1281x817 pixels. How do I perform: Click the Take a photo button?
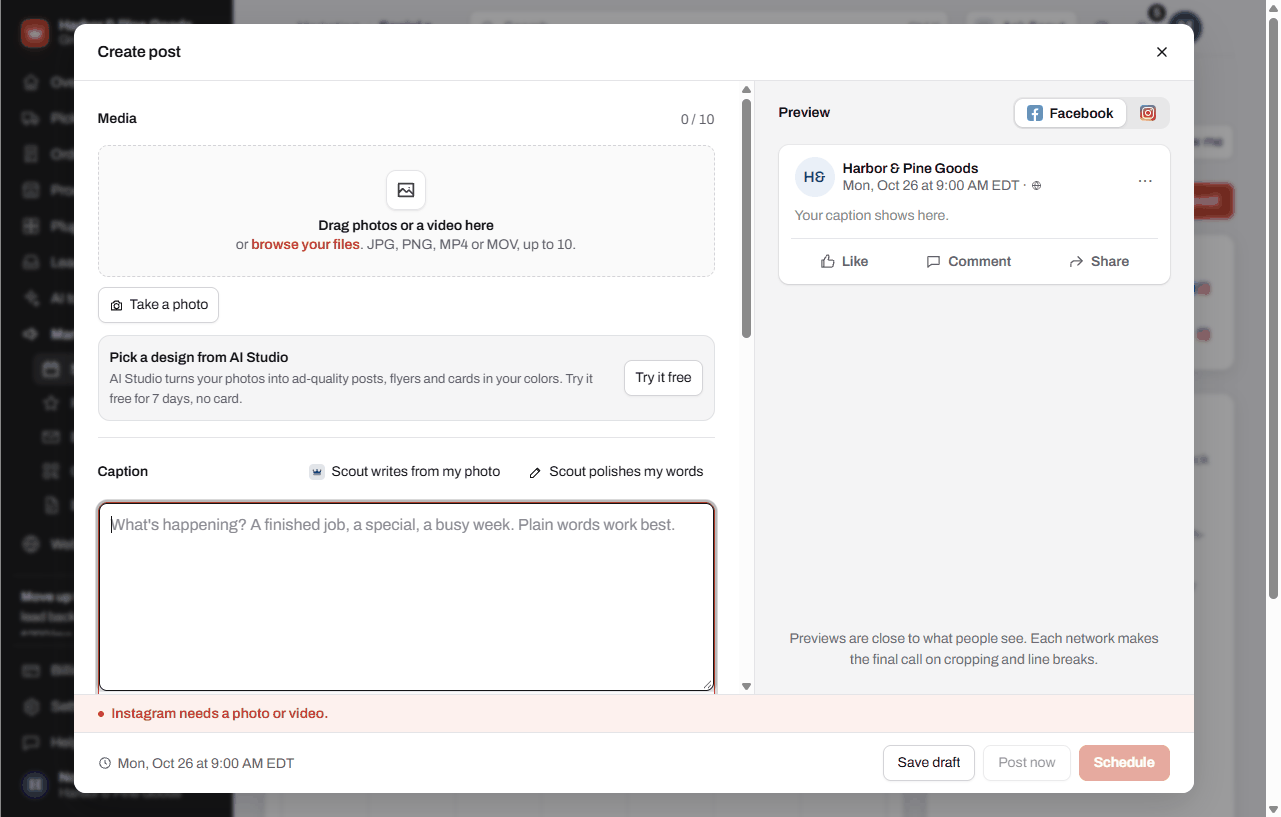tap(158, 305)
